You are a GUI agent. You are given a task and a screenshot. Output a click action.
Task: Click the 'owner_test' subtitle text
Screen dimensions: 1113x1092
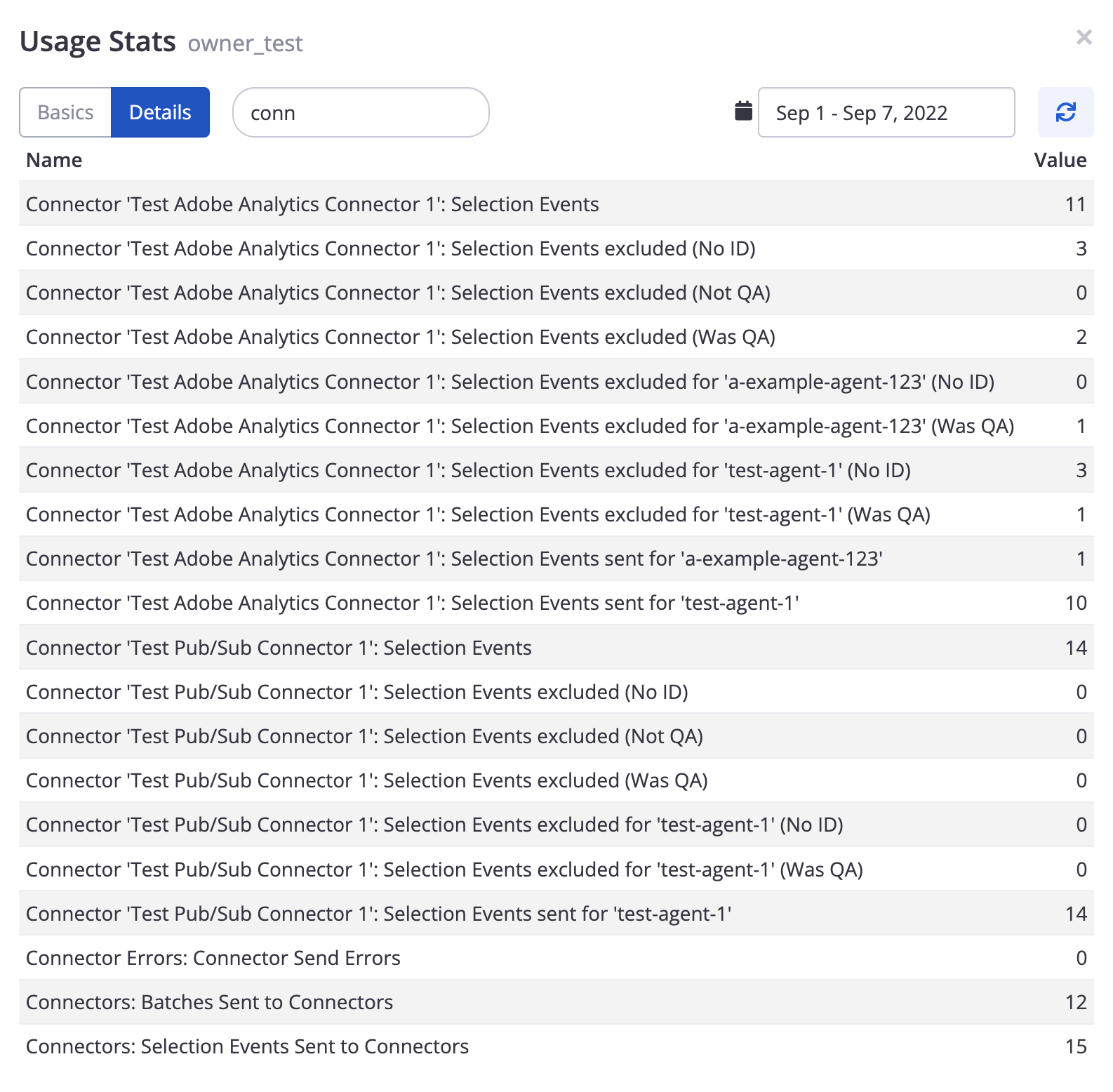pos(245,44)
